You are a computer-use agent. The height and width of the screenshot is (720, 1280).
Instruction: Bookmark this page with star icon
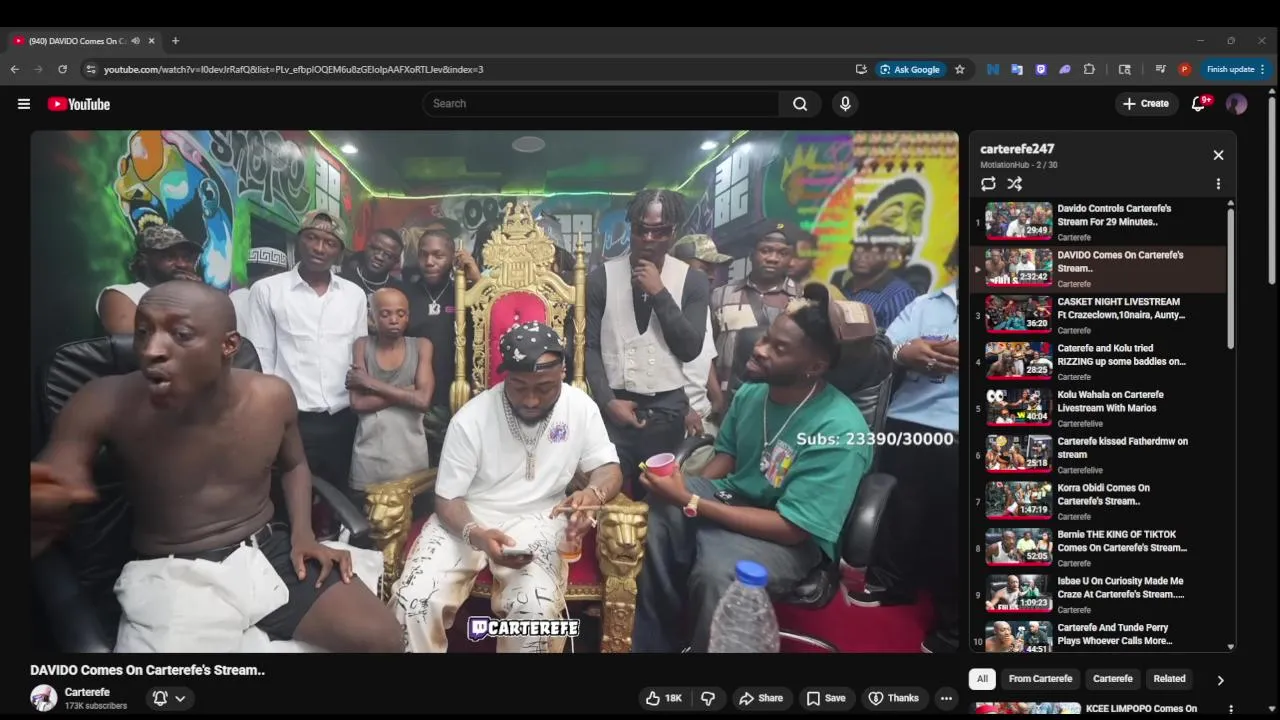pyautogui.click(x=960, y=69)
